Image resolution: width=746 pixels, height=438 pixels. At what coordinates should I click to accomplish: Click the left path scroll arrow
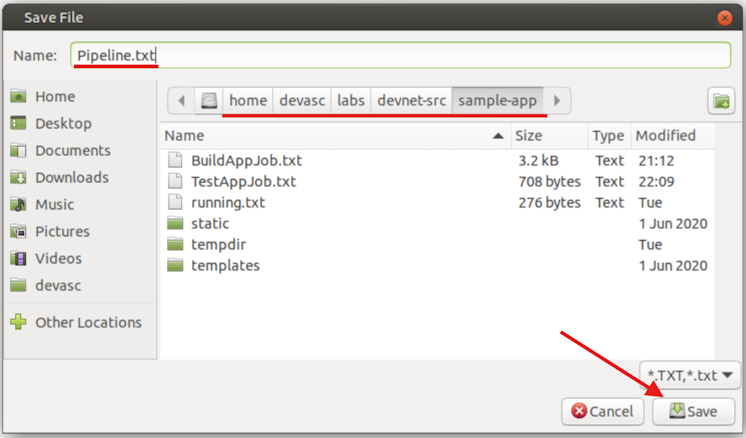[x=181, y=100]
